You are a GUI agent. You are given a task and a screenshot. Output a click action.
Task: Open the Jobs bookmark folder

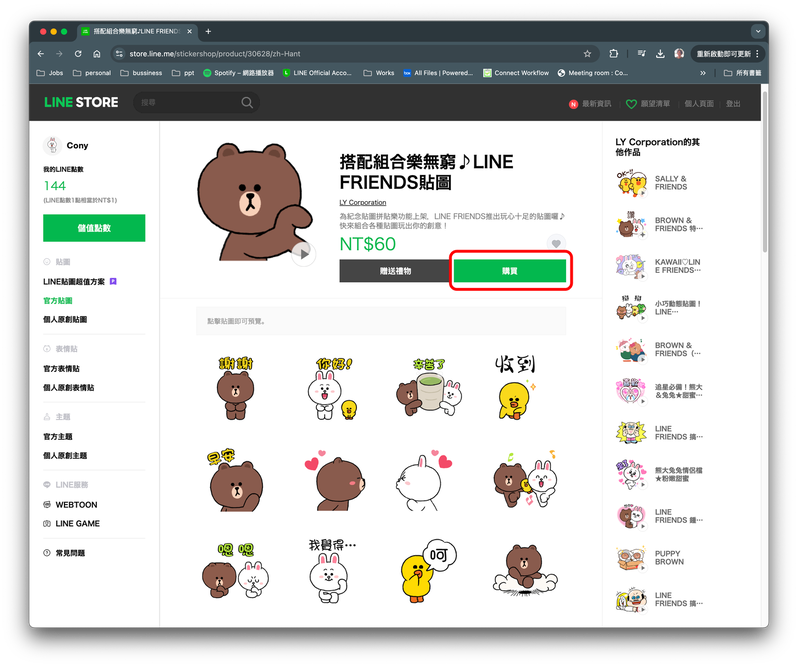[x=50, y=73]
